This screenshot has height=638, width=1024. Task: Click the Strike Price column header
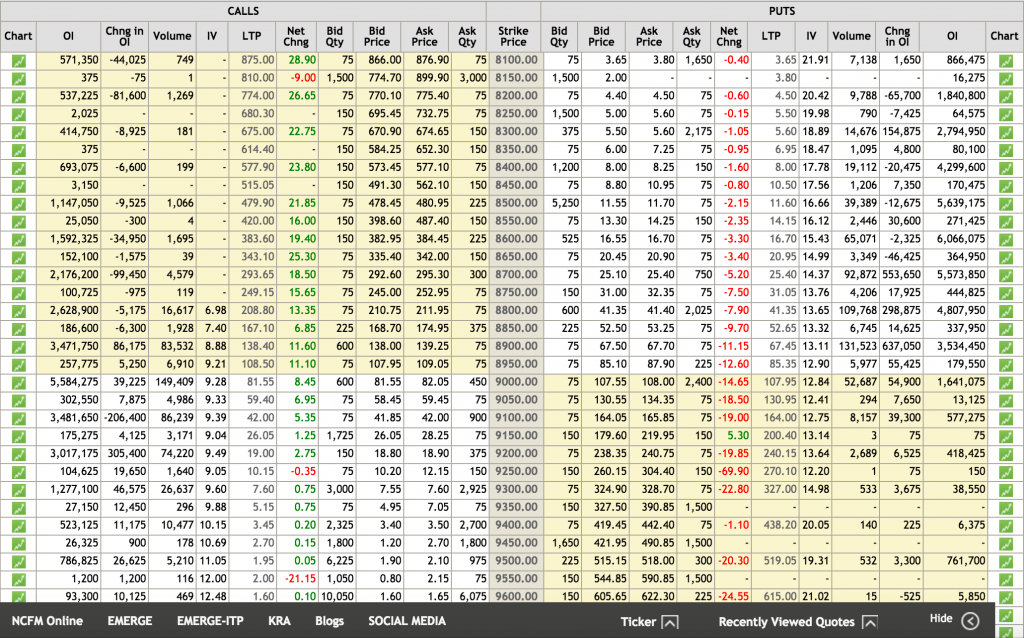(513, 36)
